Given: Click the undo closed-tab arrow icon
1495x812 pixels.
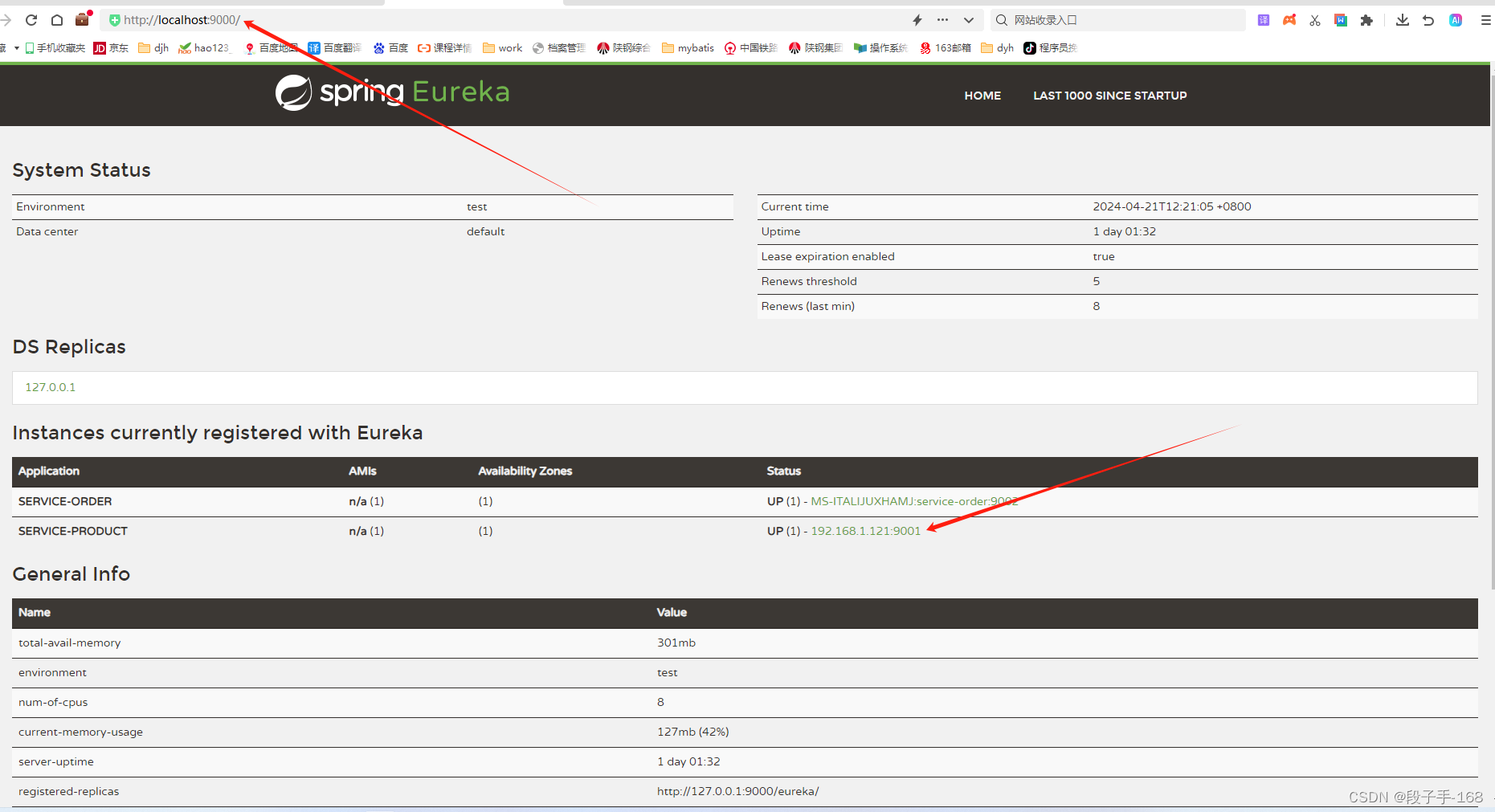Looking at the screenshot, I should 1428,20.
